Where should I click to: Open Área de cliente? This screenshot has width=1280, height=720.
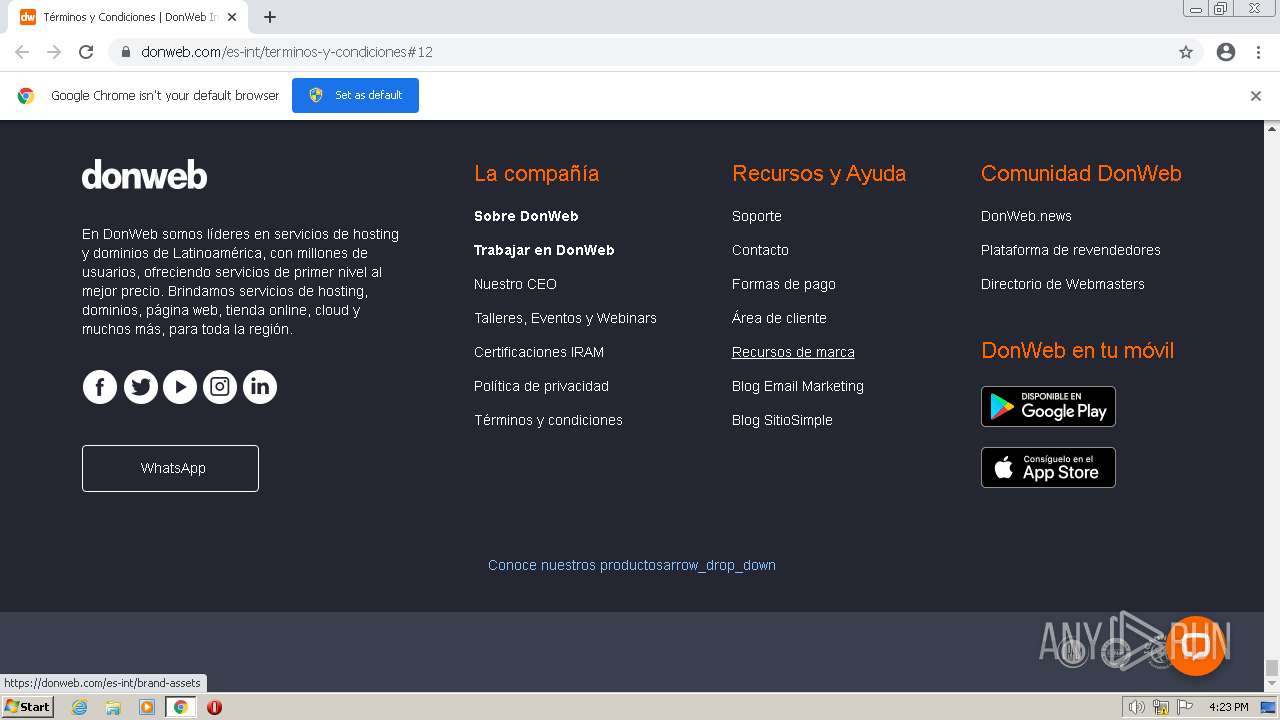779,318
